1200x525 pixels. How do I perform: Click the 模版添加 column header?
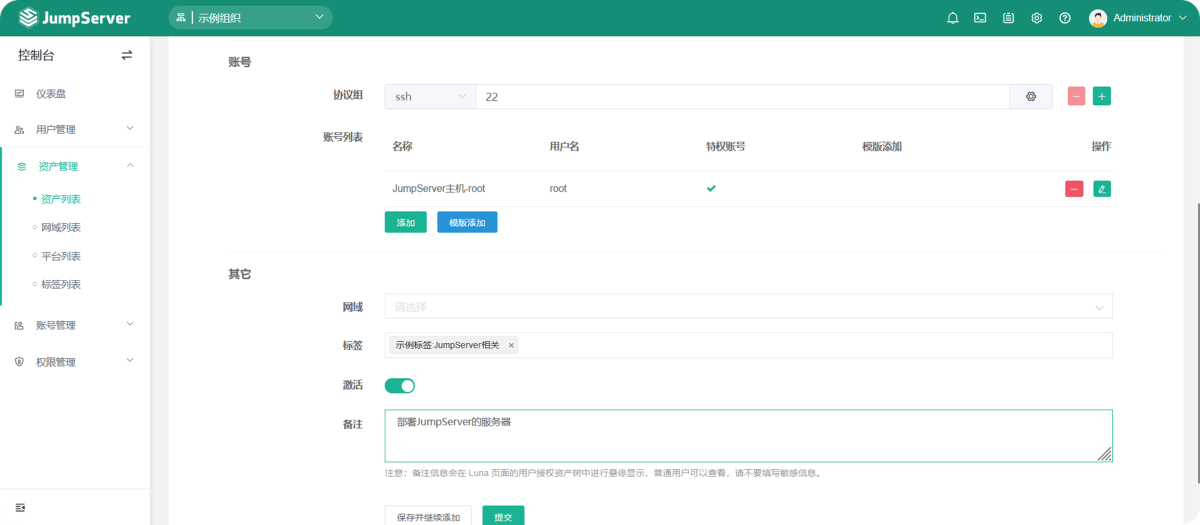882,146
